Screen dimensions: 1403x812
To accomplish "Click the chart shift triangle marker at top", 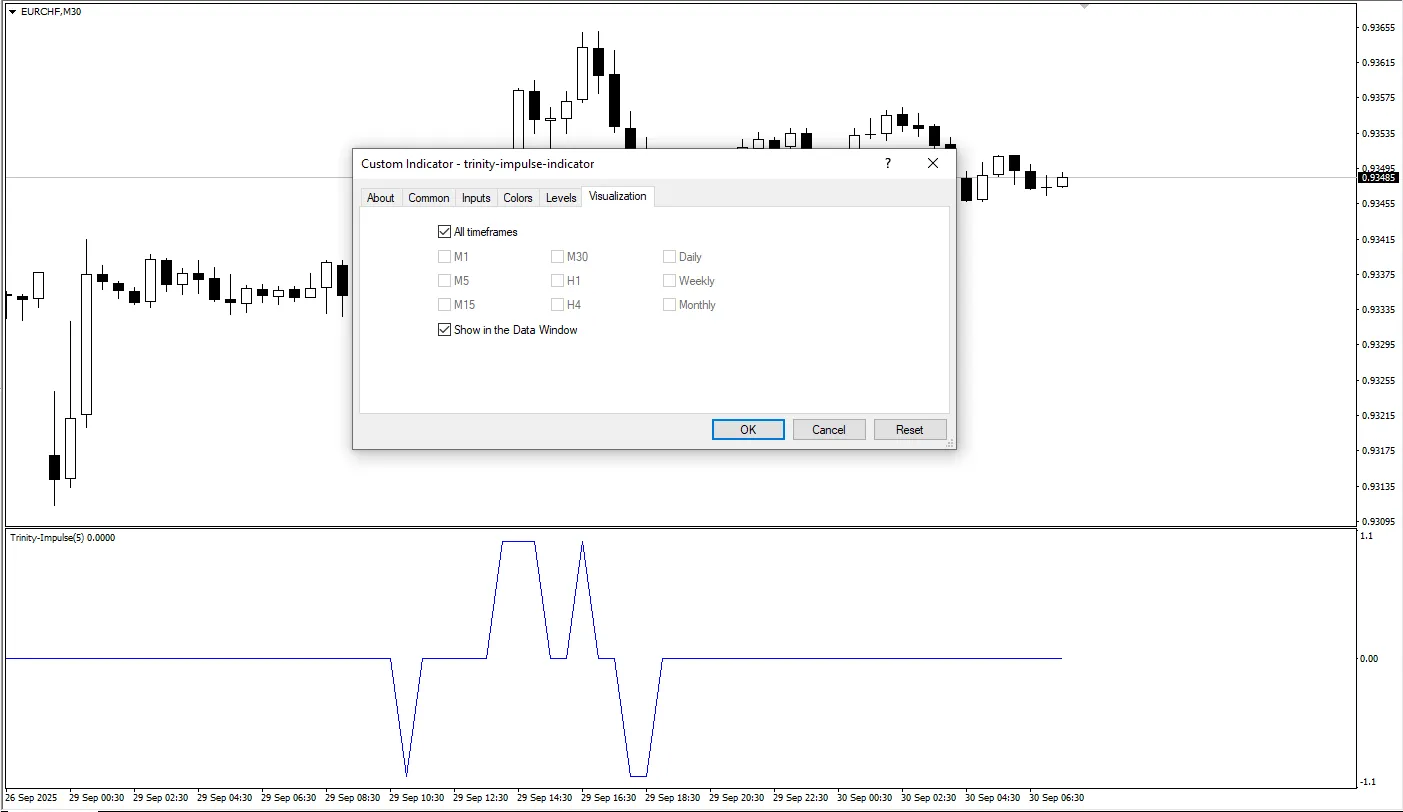I will point(1084,6).
